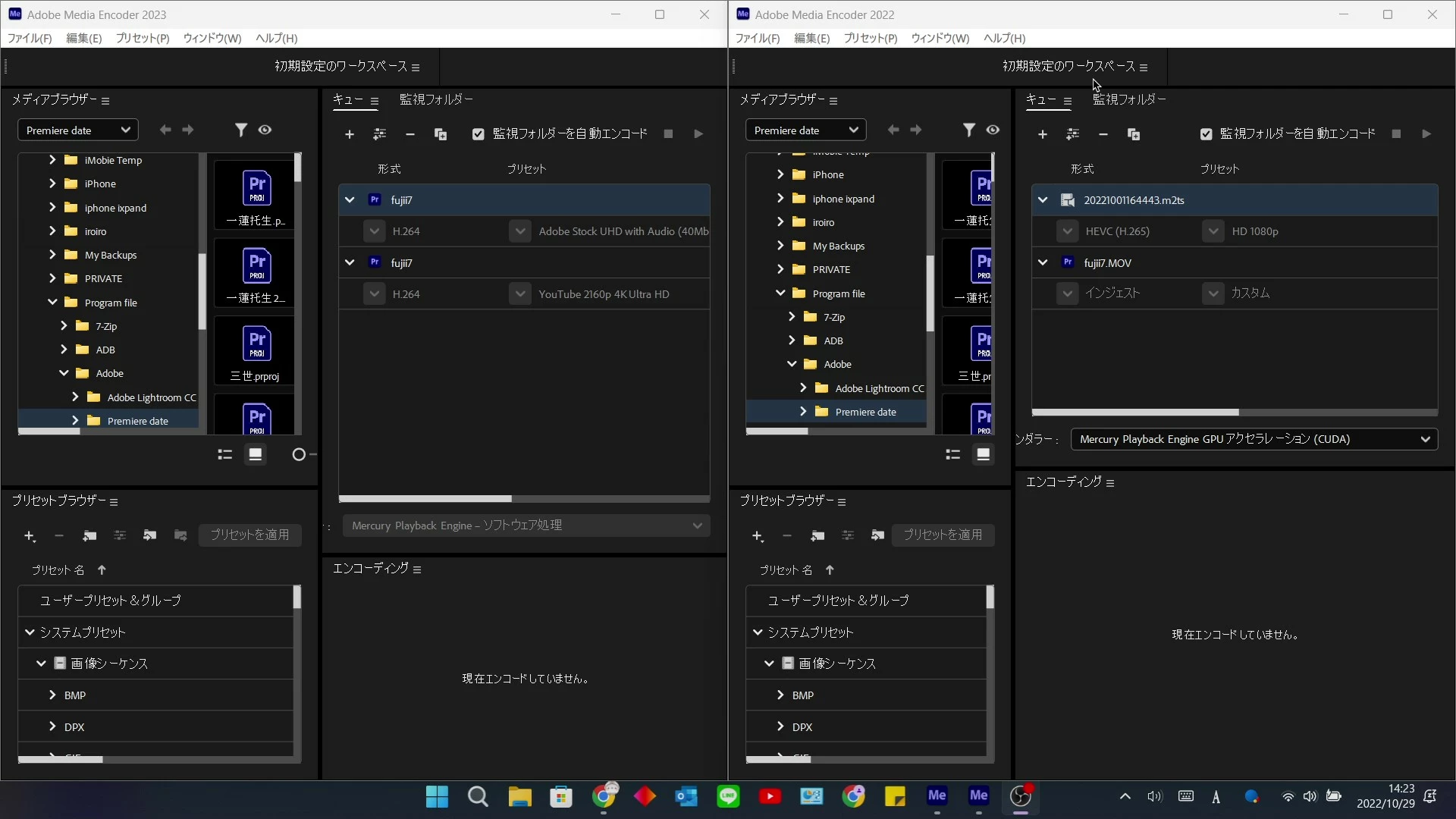Click the H.264 format link for the YouTube 2160p preset

click(x=406, y=294)
